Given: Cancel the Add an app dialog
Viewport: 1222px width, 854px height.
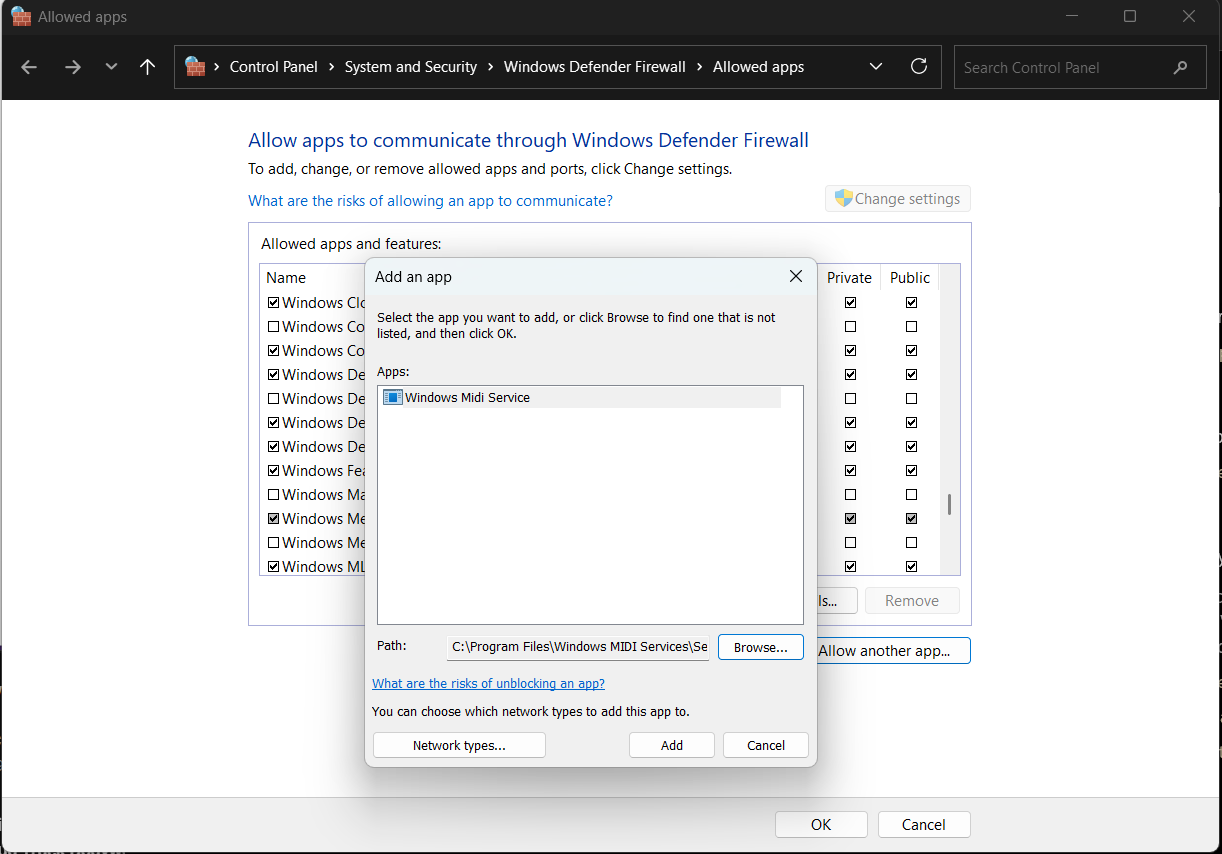Looking at the screenshot, I should pyautogui.click(x=766, y=745).
